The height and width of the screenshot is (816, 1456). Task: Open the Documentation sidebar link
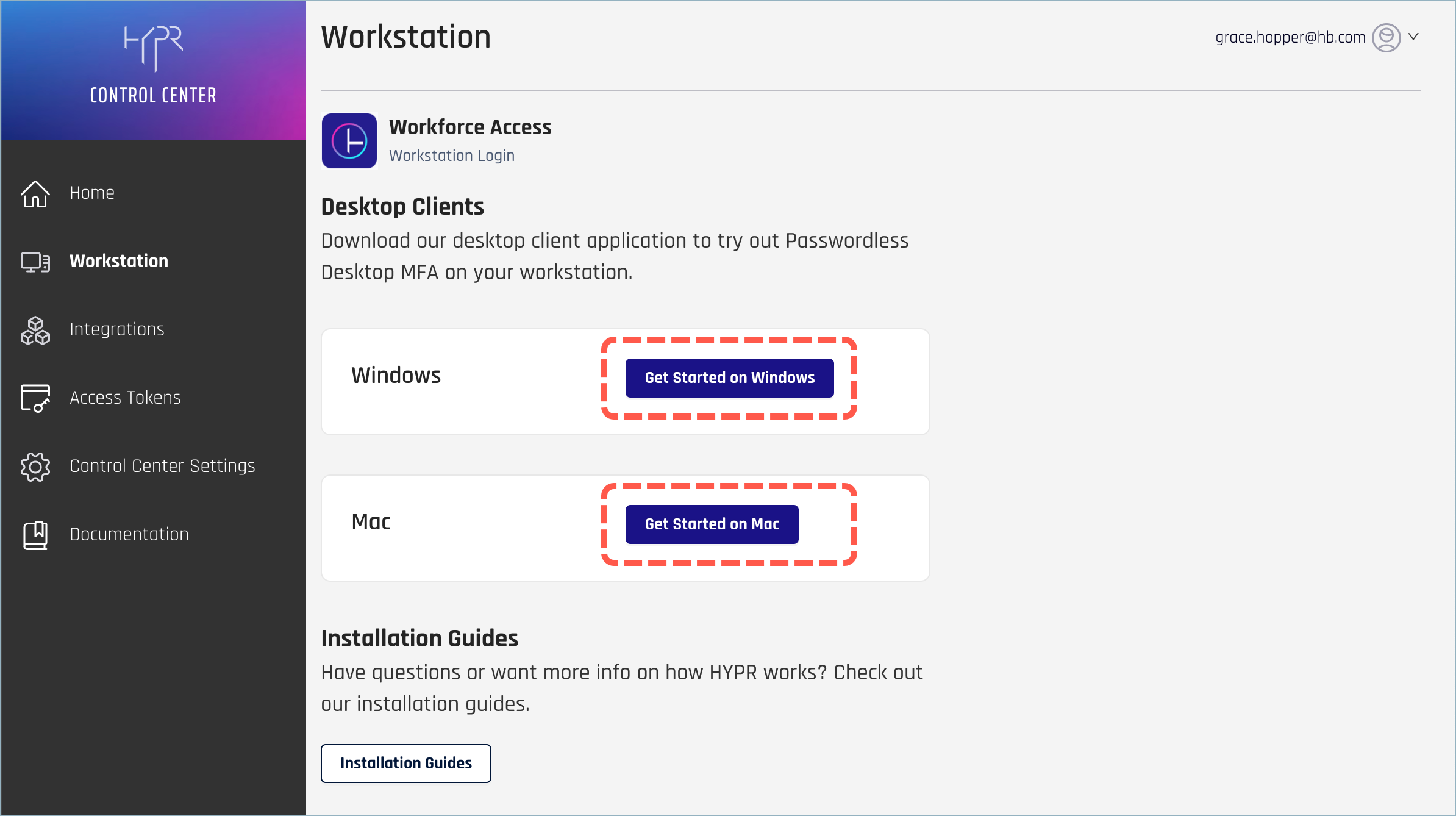coord(129,534)
